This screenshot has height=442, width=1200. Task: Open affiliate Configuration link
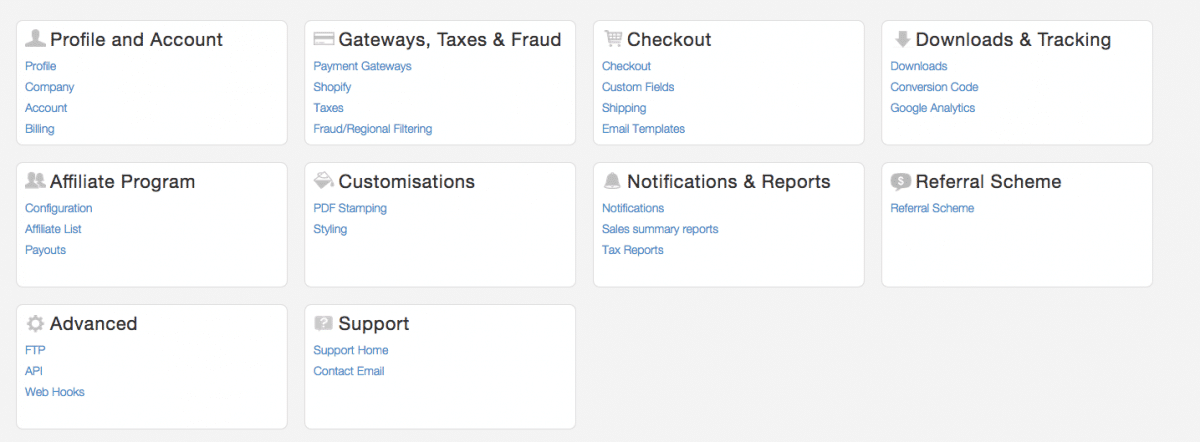[58, 208]
